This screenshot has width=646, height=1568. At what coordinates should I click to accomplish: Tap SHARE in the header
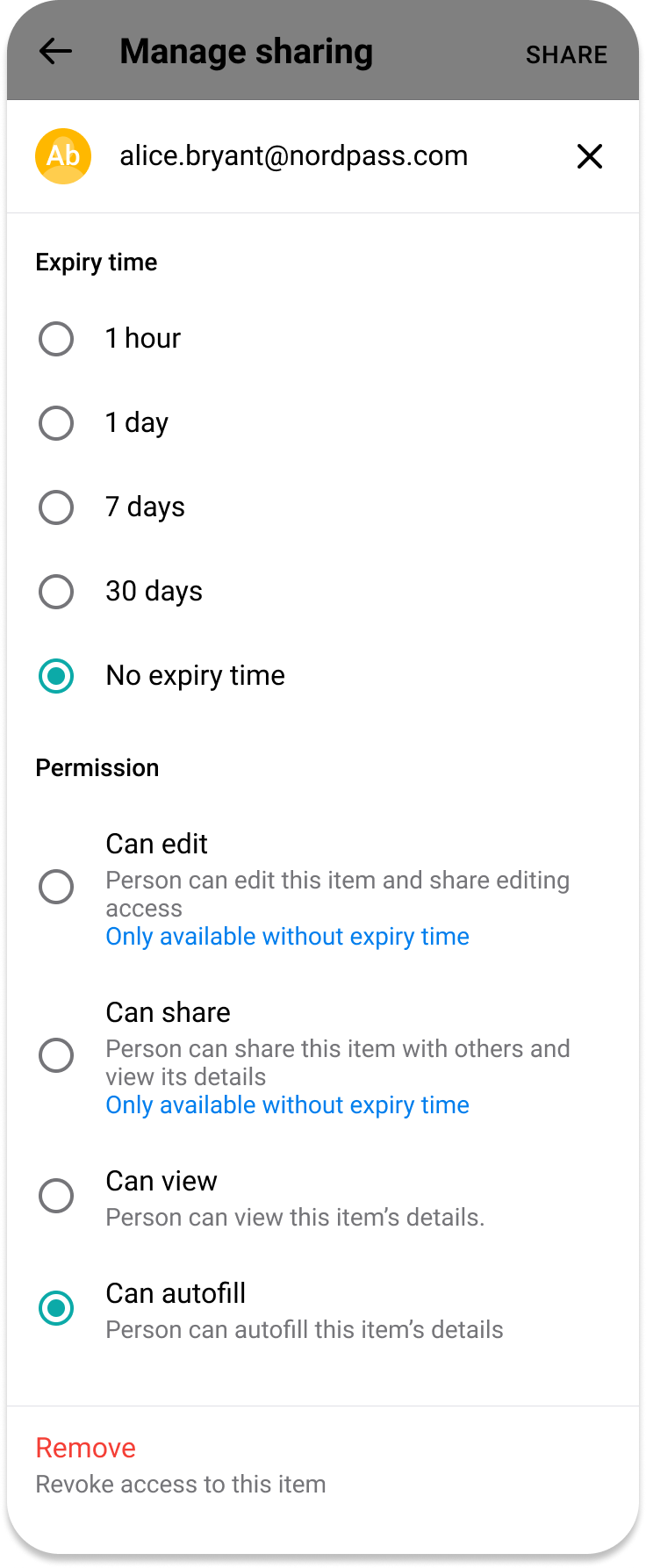[566, 54]
